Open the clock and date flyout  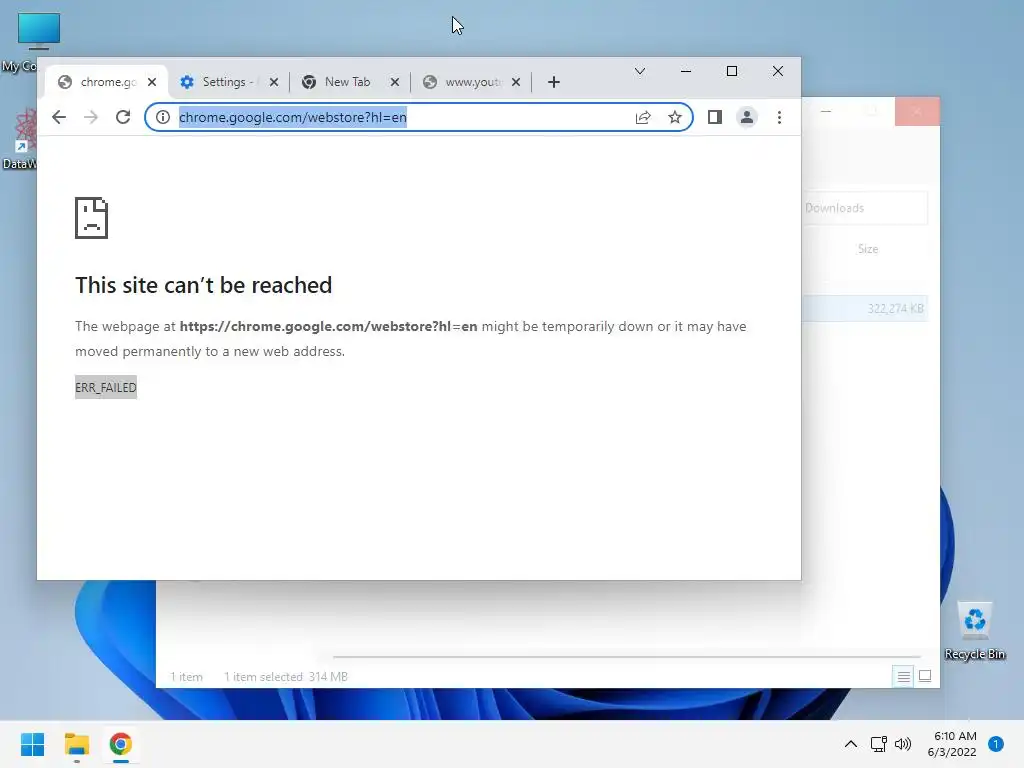click(x=952, y=744)
